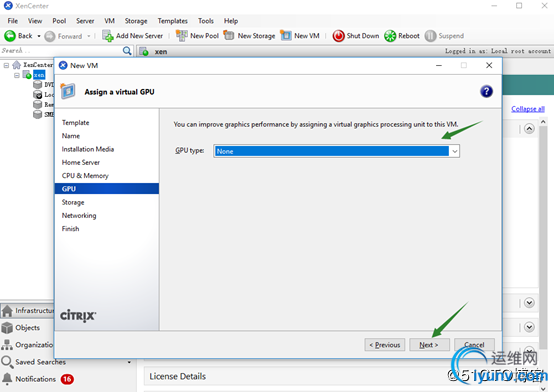Go to the Storage wizard step

tap(73, 202)
